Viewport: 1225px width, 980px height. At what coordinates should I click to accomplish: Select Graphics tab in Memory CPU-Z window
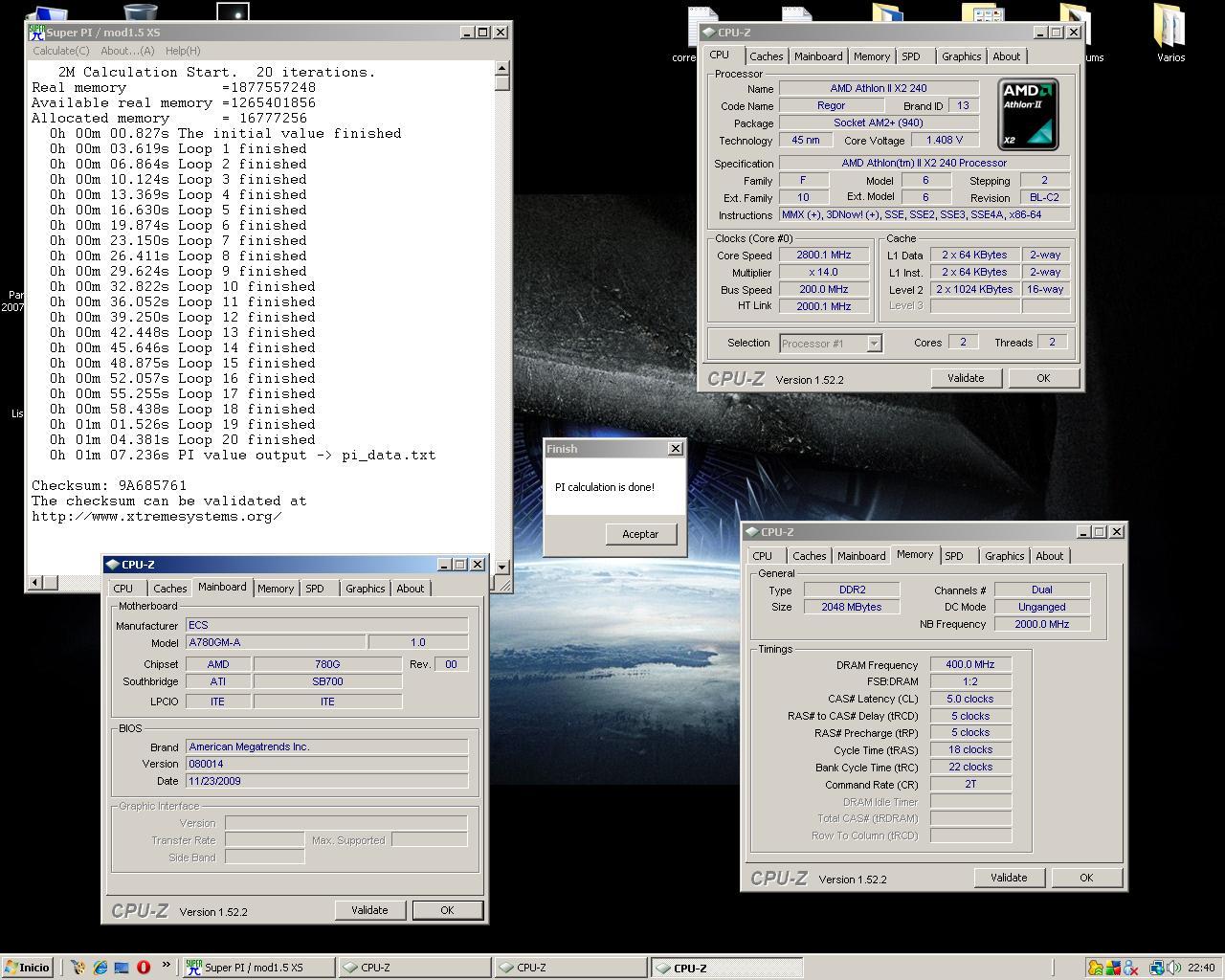(x=1004, y=556)
